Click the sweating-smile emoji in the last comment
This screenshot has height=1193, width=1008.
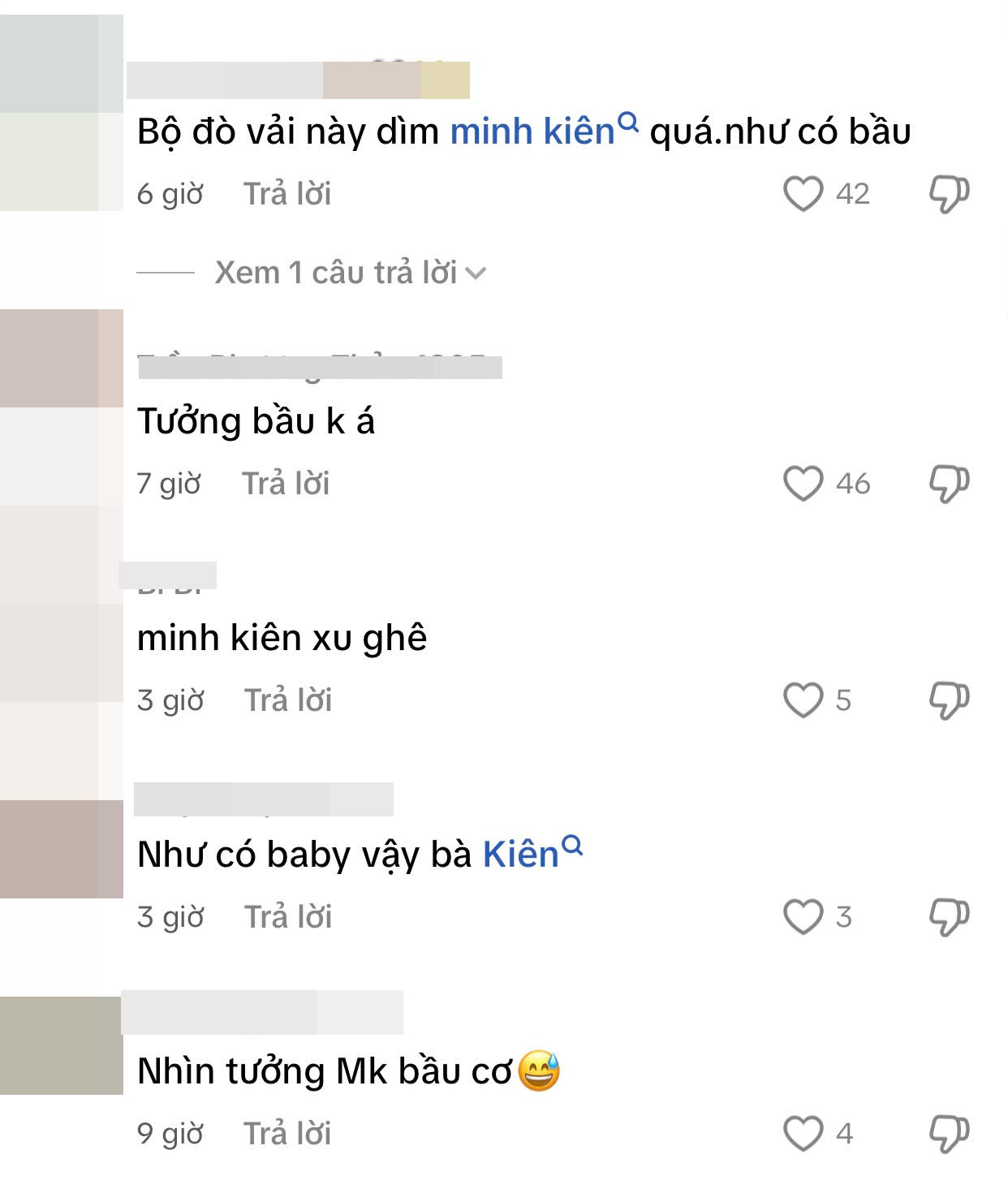point(540,1071)
